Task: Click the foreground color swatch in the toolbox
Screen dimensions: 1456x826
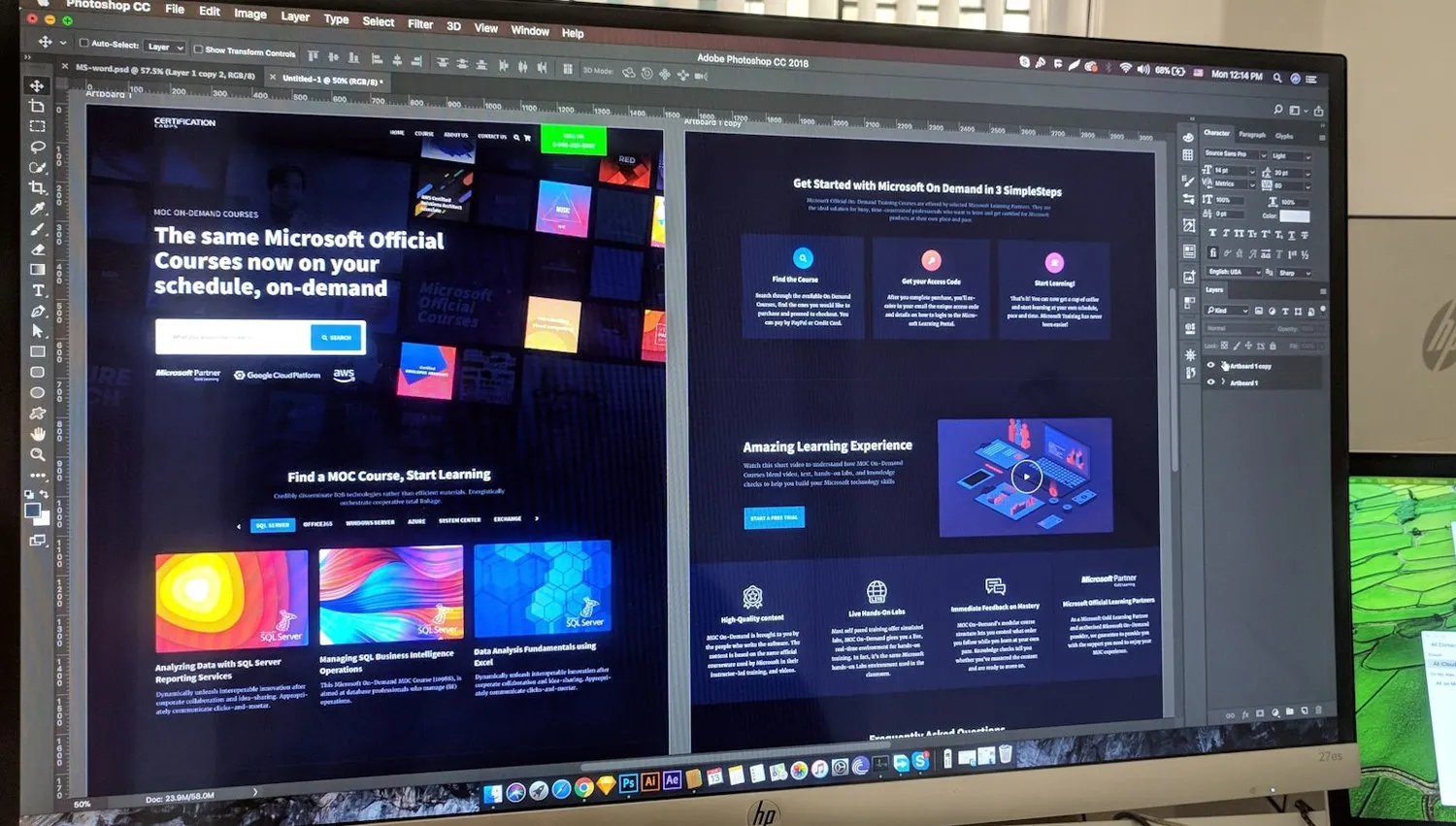Action: point(32,511)
